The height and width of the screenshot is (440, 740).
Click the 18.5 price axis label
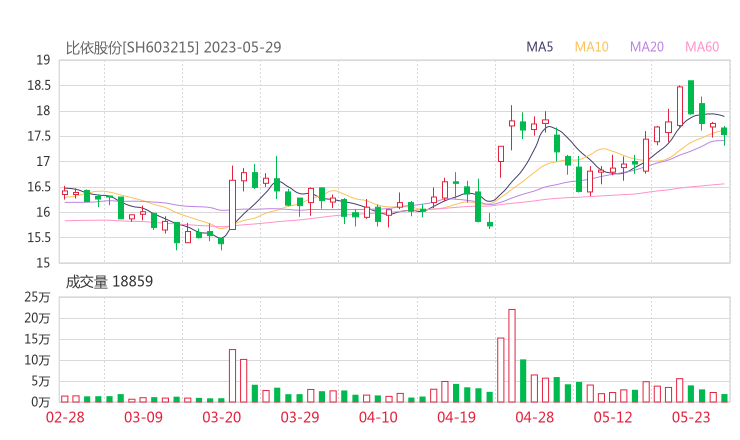click(39, 85)
